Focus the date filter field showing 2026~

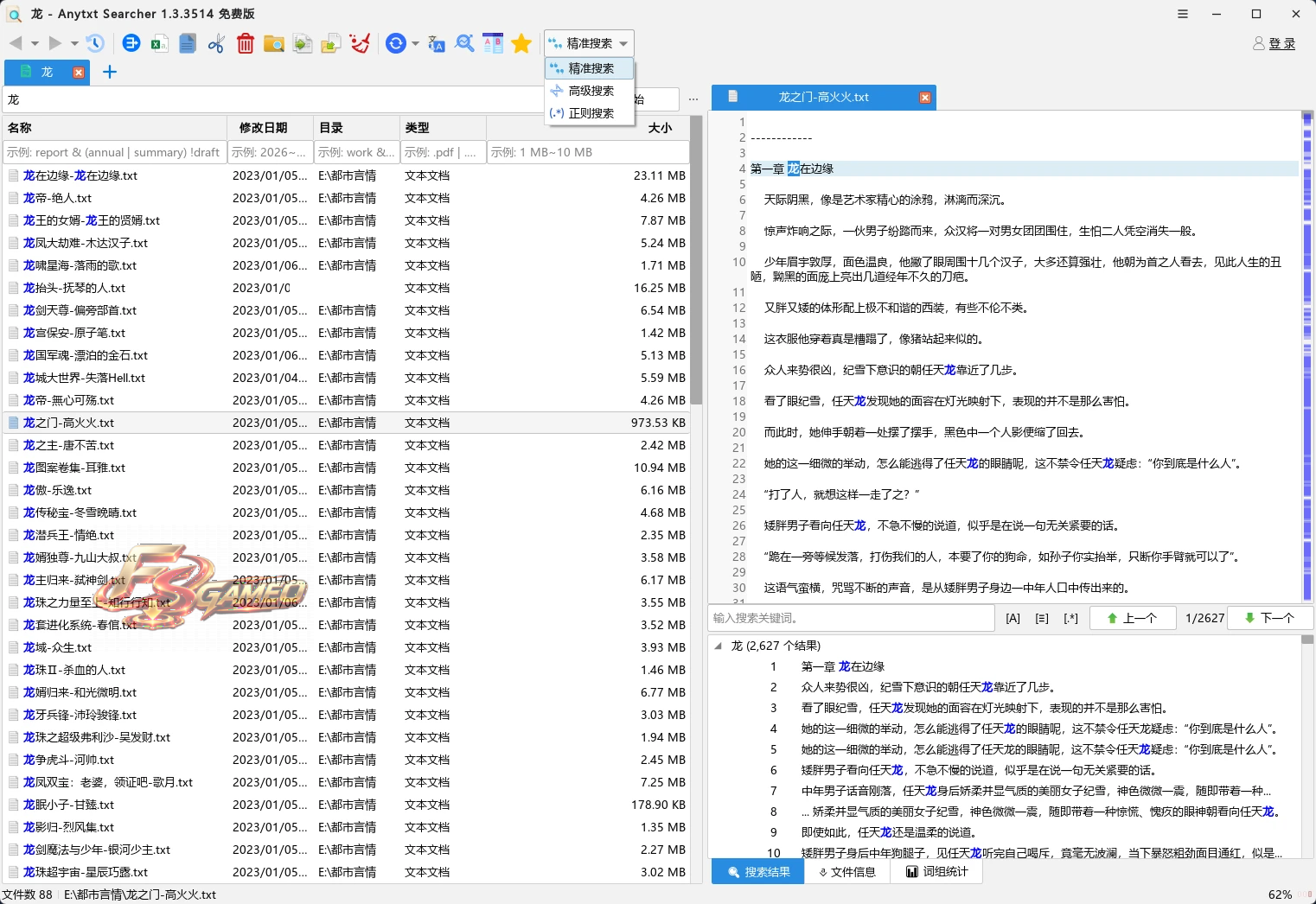click(x=271, y=152)
